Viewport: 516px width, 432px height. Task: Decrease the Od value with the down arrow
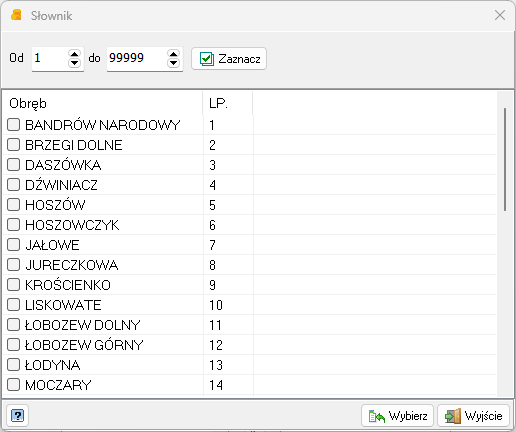click(x=74, y=63)
